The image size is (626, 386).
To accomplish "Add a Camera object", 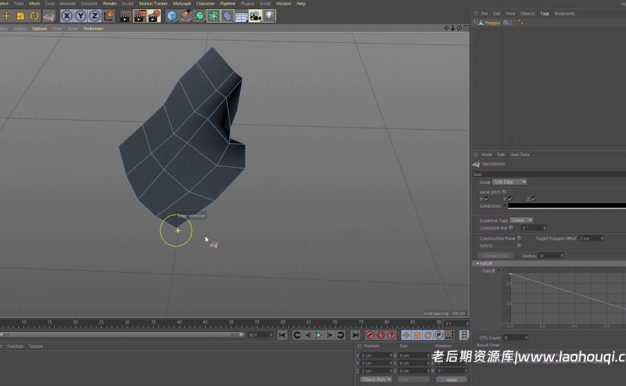I will [255, 16].
